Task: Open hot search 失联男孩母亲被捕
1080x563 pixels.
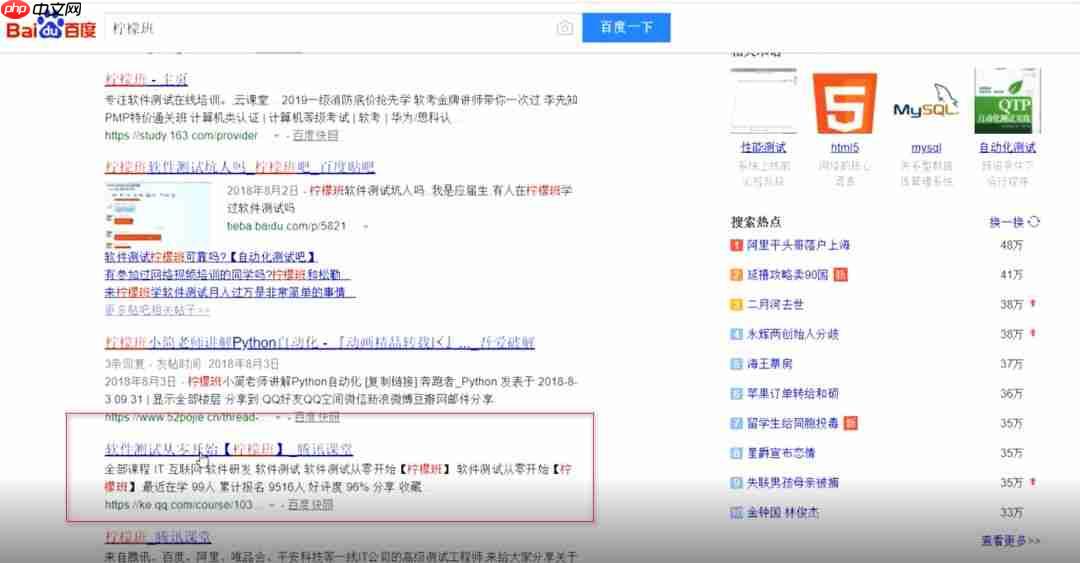Action: [793, 482]
